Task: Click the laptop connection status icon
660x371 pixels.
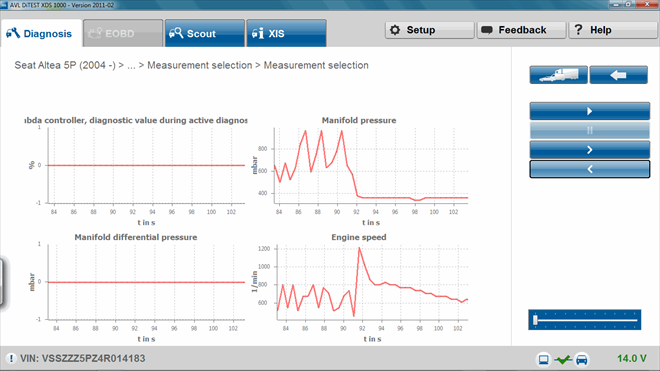Action: point(544,360)
